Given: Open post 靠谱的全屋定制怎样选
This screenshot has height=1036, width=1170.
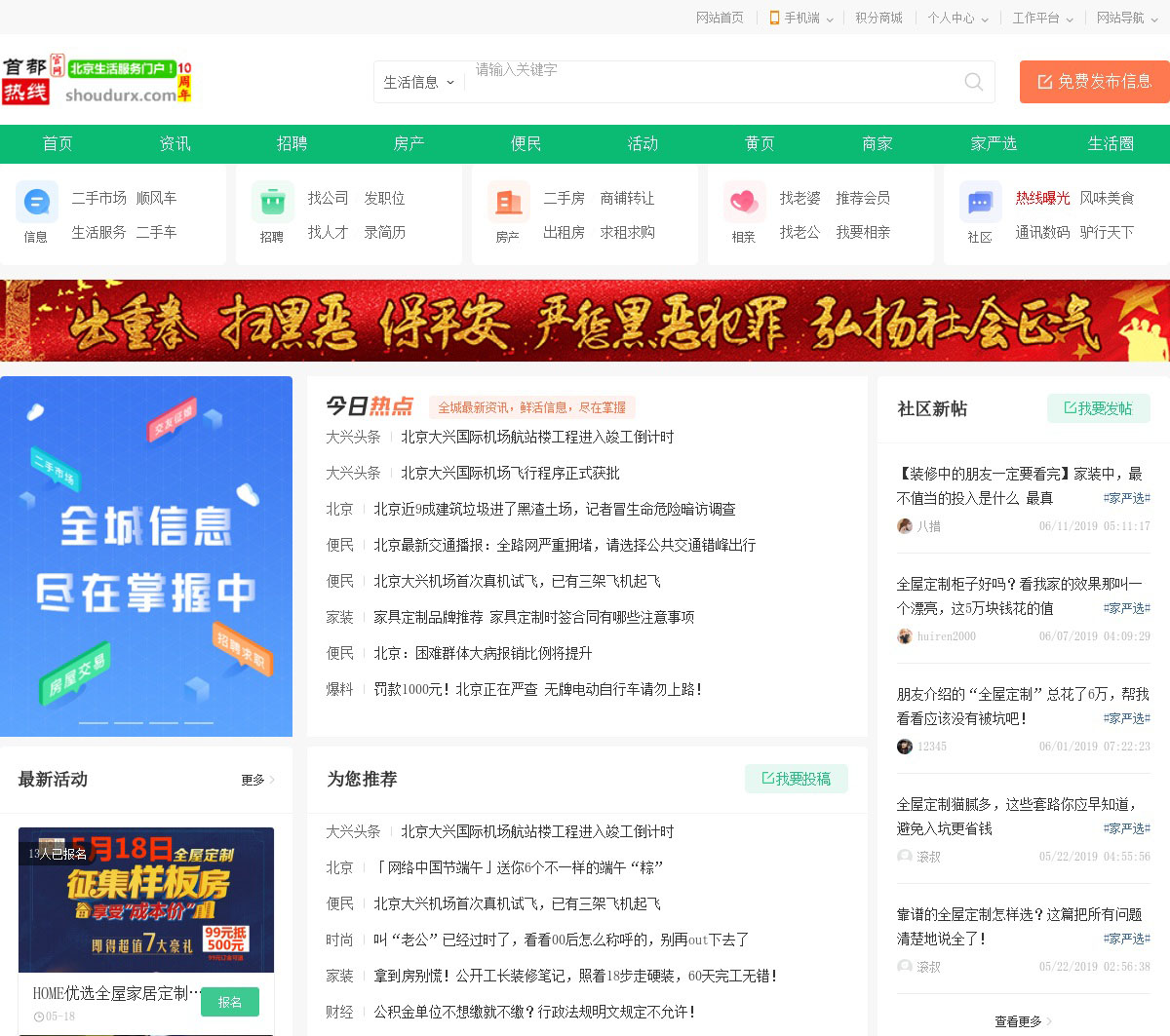Looking at the screenshot, I should click(1019, 926).
